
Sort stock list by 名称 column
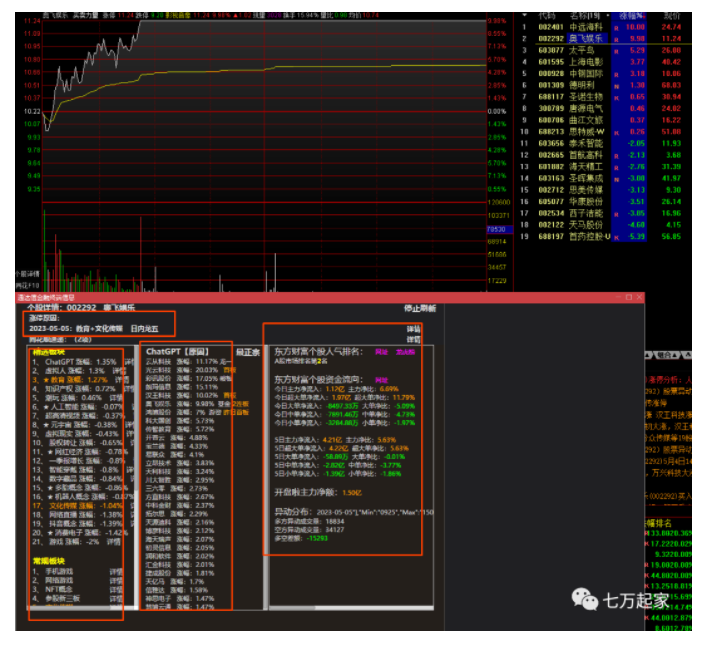click(585, 16)
